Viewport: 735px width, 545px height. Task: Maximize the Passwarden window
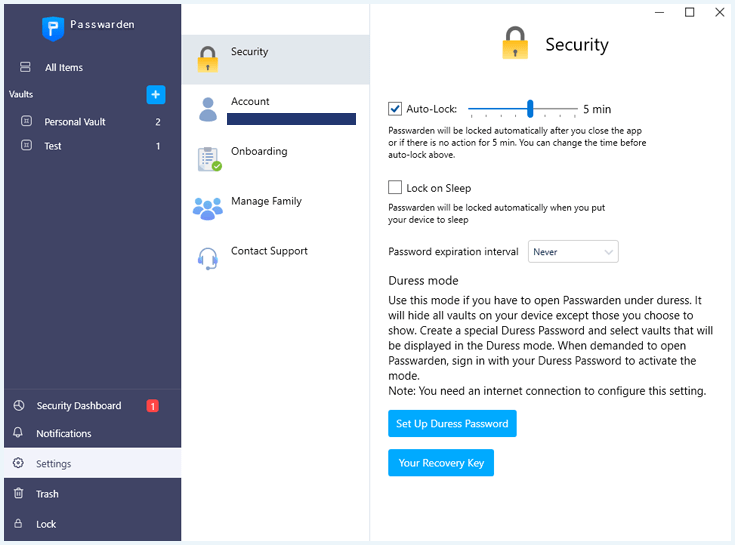coord(690,12)
